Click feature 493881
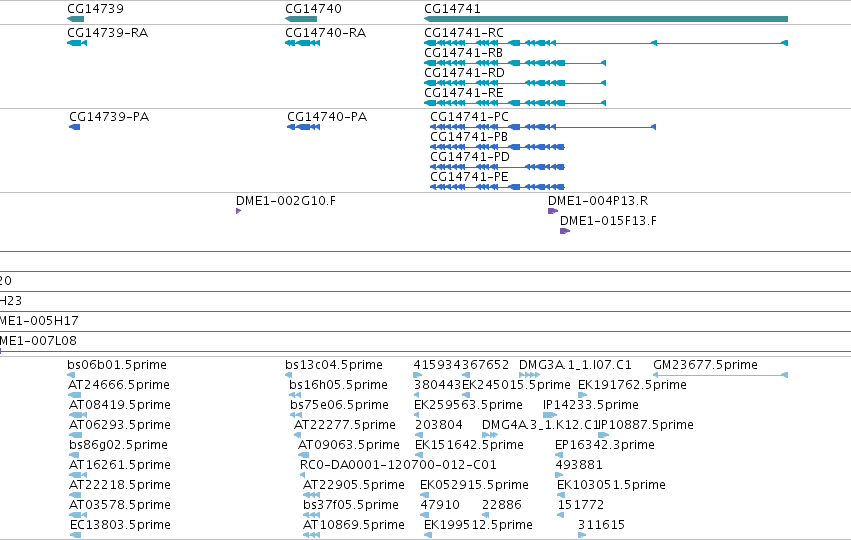Screen dimensions: 851x540 579,465
